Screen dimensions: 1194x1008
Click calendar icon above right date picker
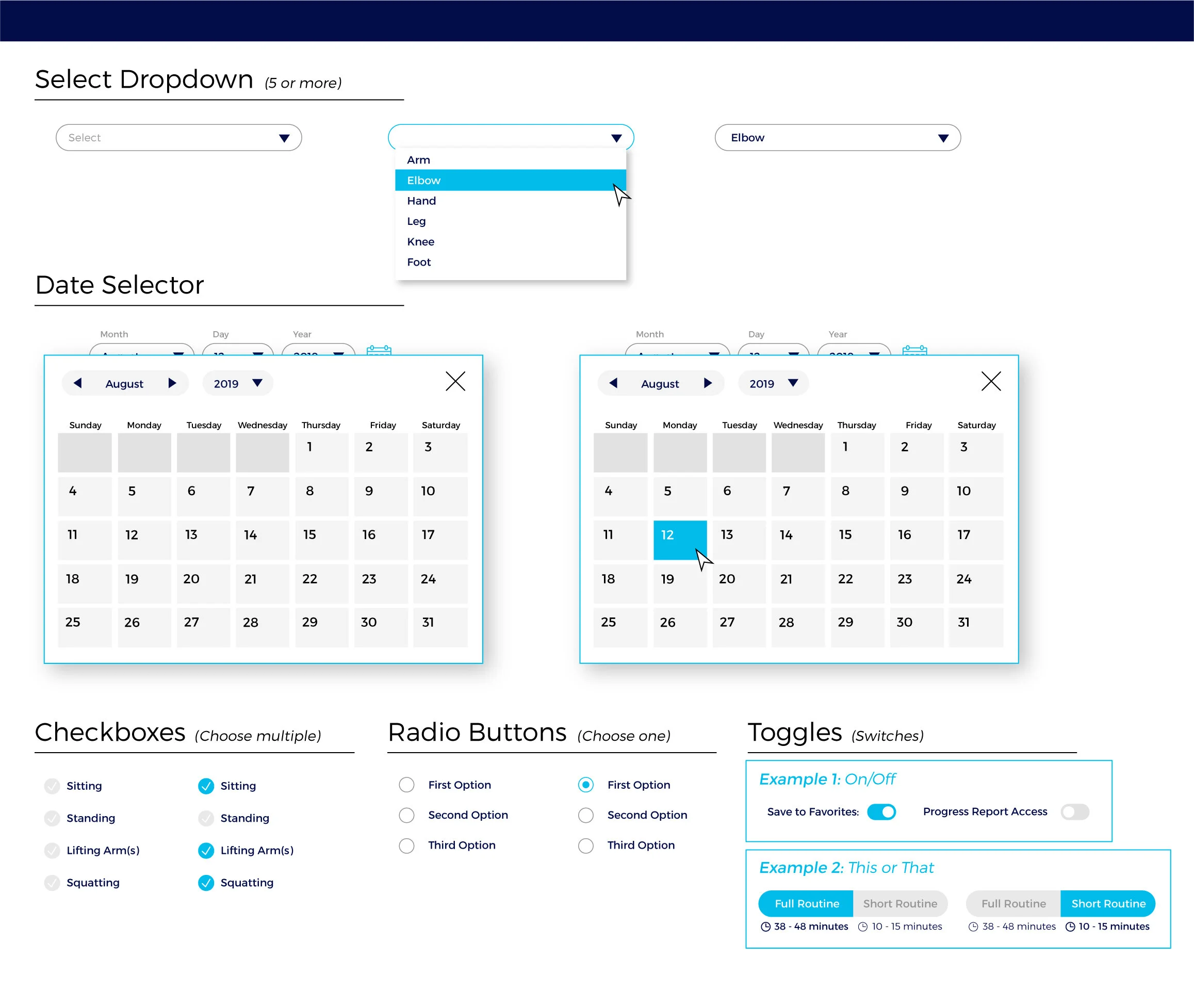[914, 350]
